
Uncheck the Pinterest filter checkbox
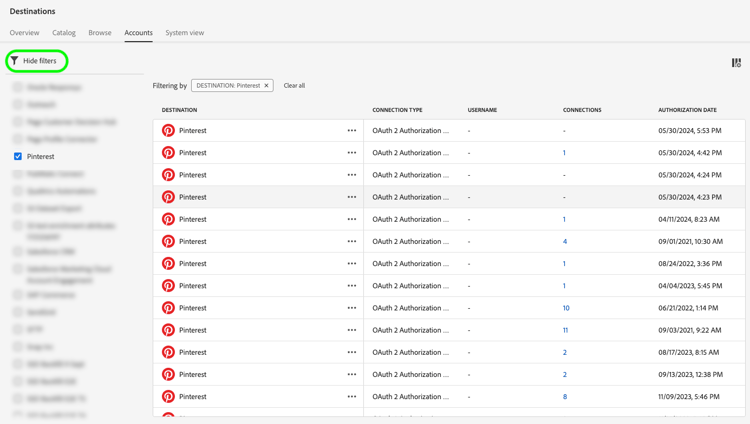click(x=18, y=157)
